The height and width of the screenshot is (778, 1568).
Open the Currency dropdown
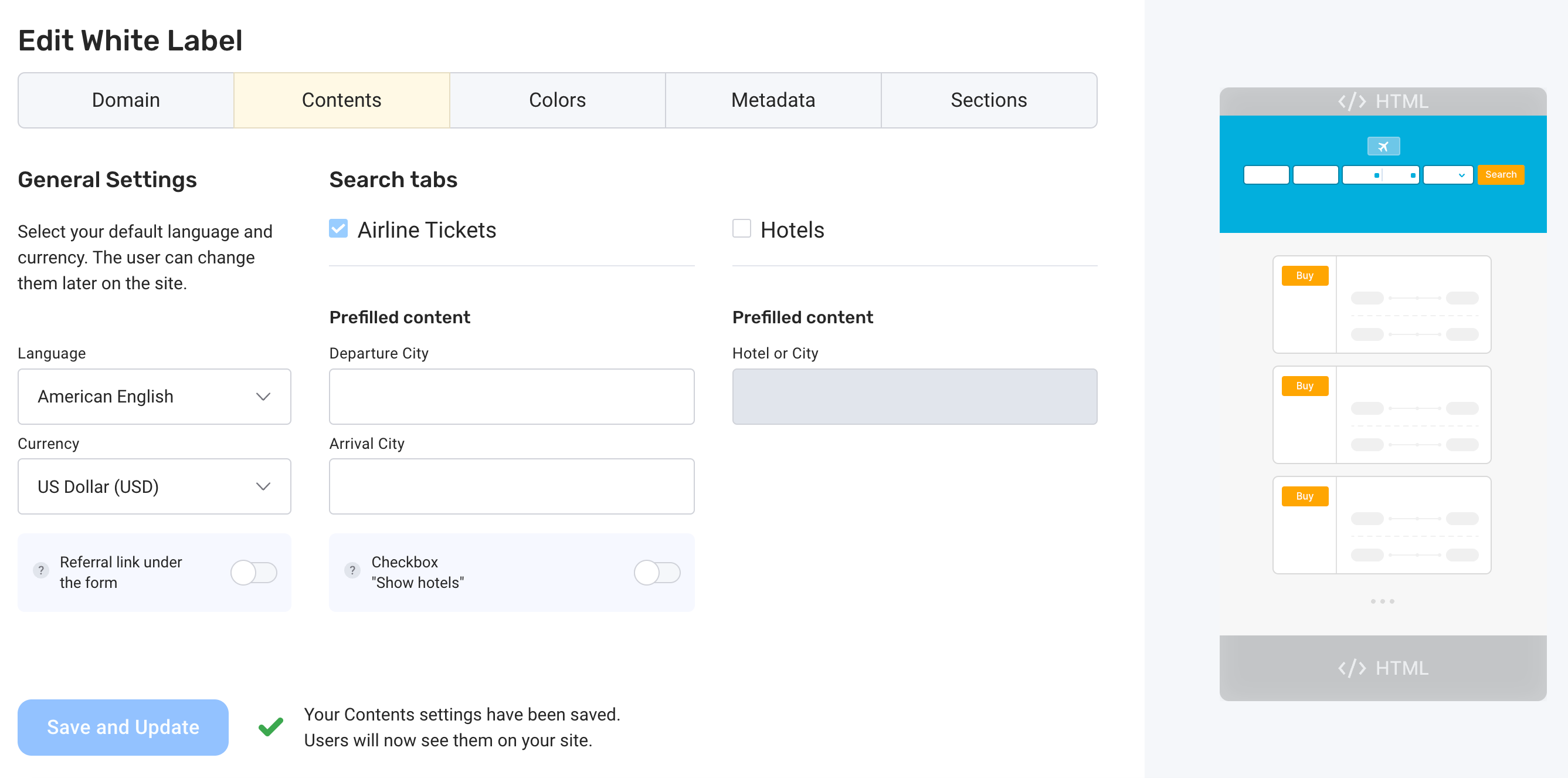coord(155,487)
